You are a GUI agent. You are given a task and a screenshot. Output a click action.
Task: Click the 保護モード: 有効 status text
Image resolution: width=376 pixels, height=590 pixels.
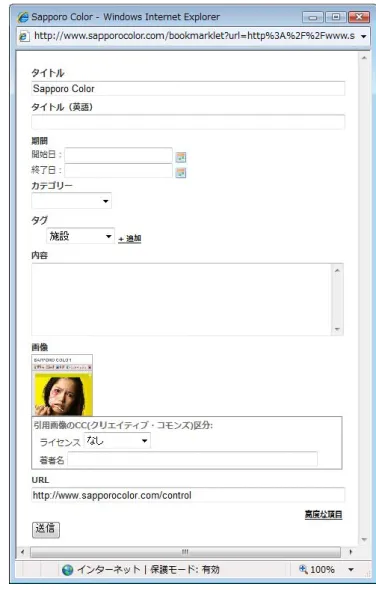(x=185, y=570)
